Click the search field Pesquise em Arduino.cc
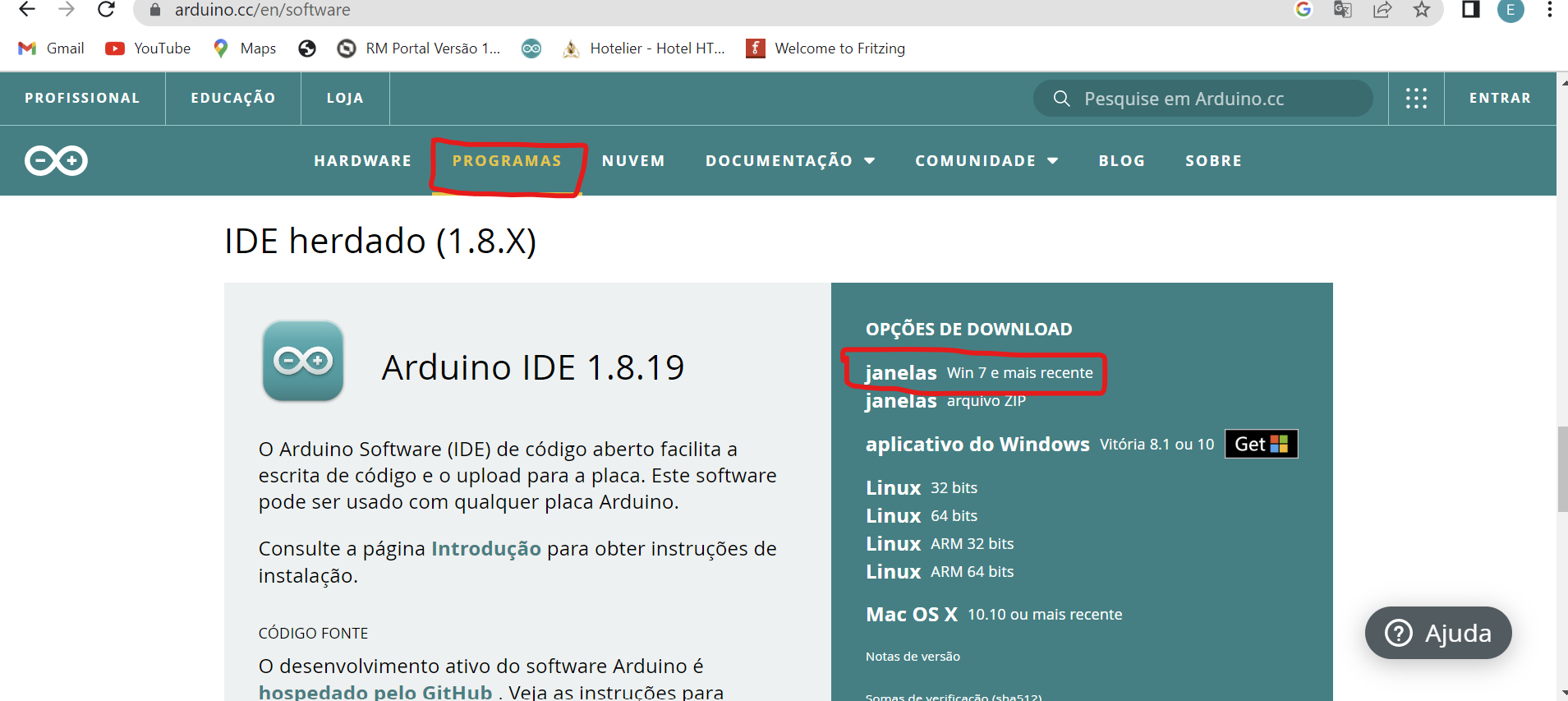The height and width of the screenshot is (701, 1568). coord(1202,99)
